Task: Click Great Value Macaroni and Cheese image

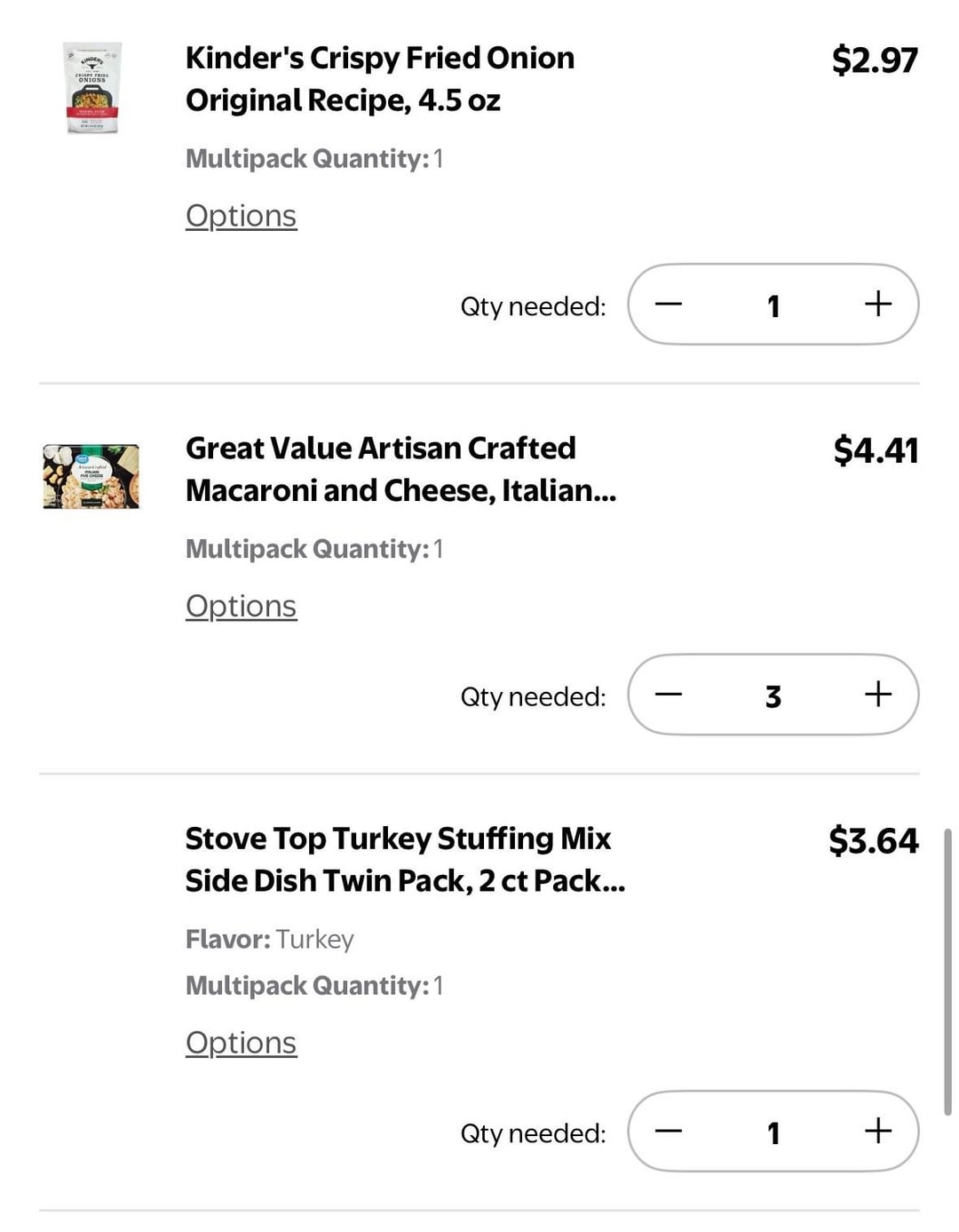Action: point(91,476)
